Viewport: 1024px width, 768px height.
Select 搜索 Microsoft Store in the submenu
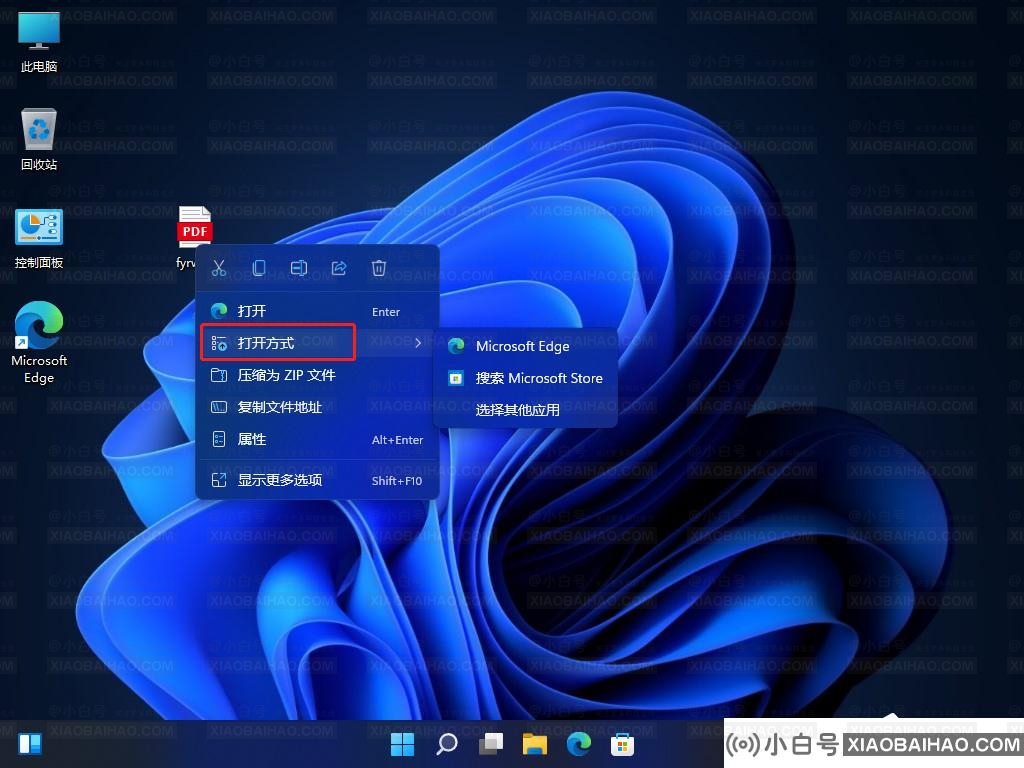point(526,377)
